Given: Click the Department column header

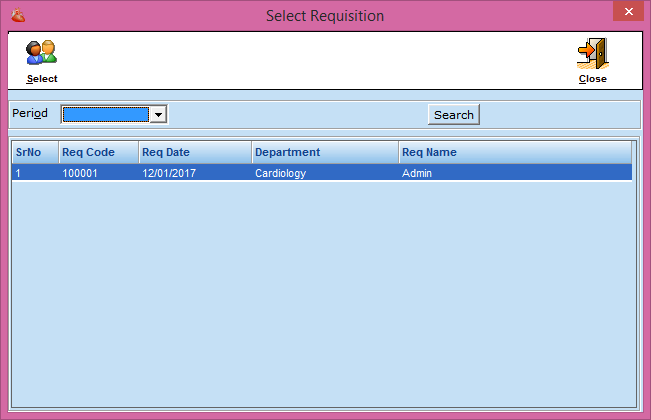Looking at the screenshot, I should pos(323,152).
